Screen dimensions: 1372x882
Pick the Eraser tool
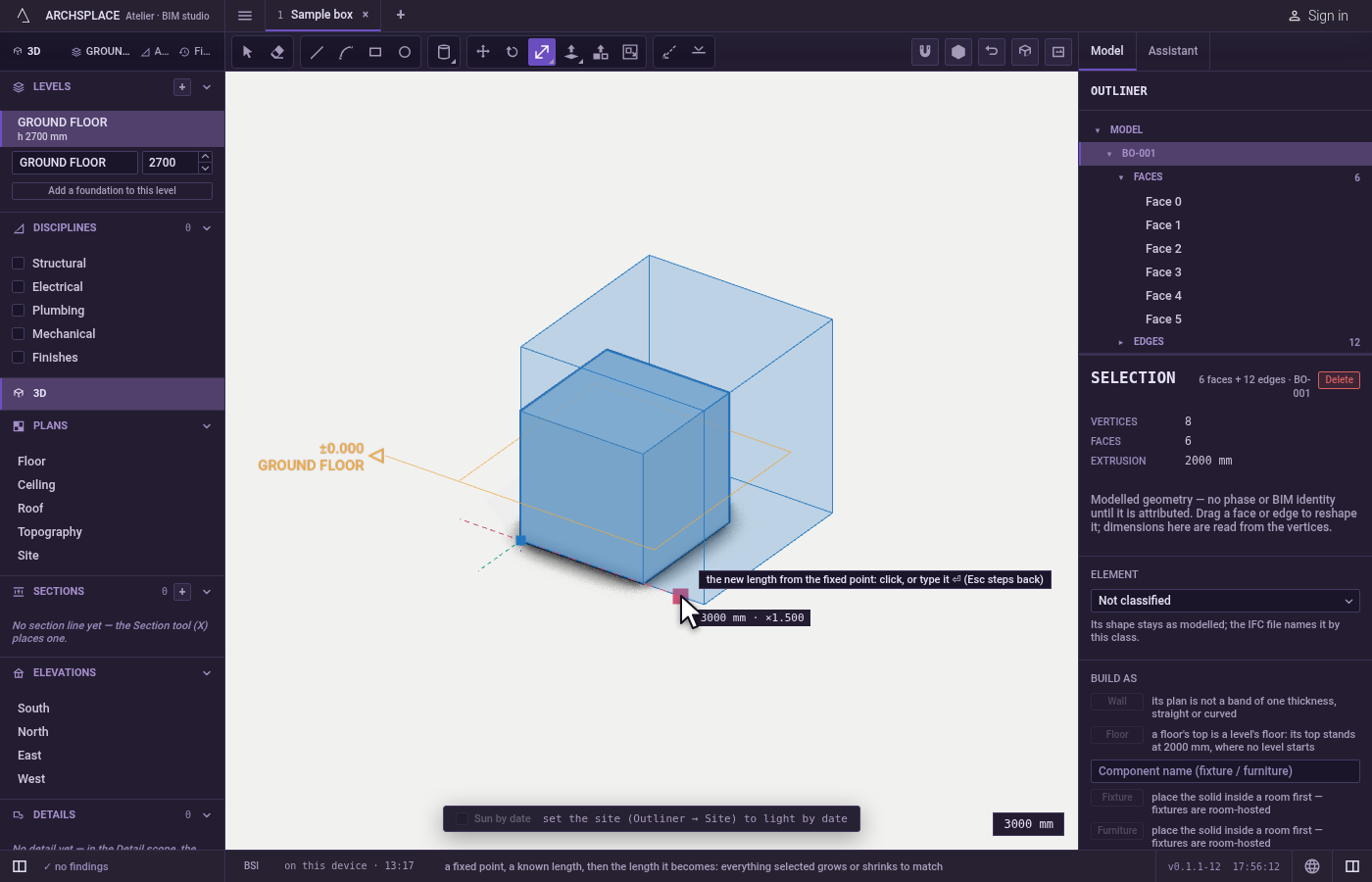coord(277,52)
